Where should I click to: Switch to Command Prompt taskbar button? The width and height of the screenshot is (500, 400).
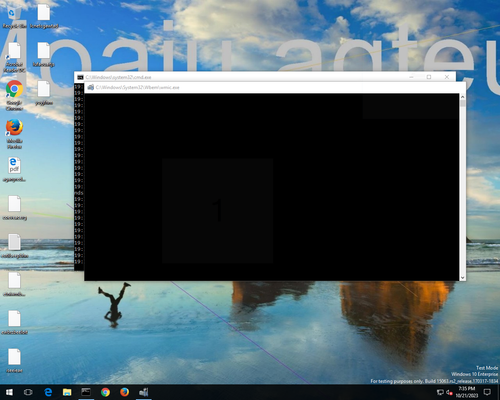pos(86,392)
